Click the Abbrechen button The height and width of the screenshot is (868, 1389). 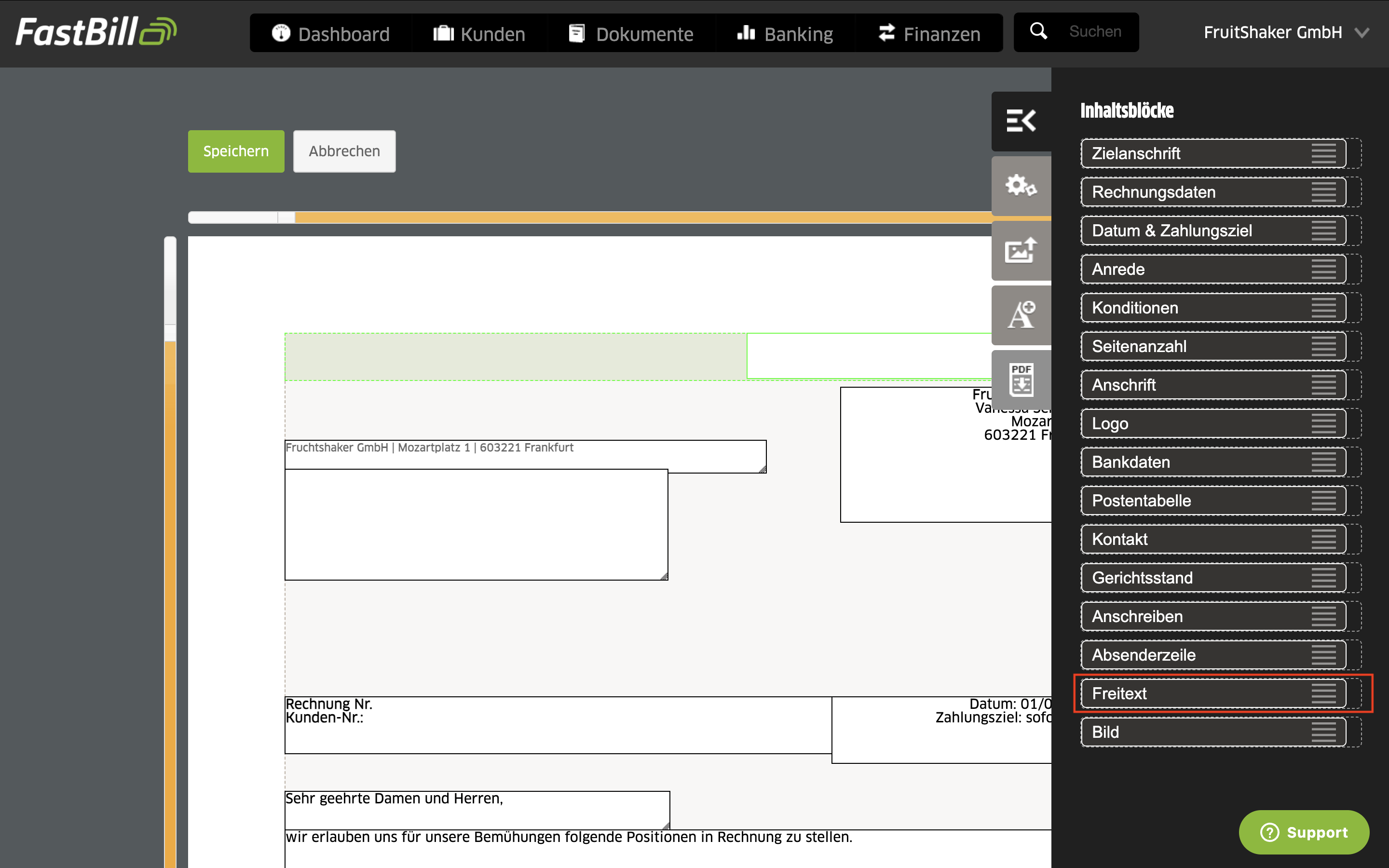click(344, 151)
